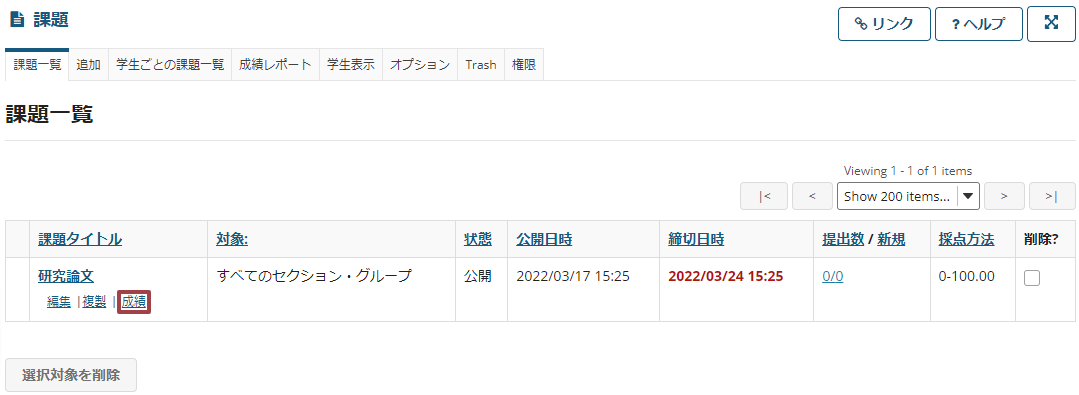This screenshot has height=395, width=1079.
Task: Open the リンク button with chain icon
Action: [884, 24]
